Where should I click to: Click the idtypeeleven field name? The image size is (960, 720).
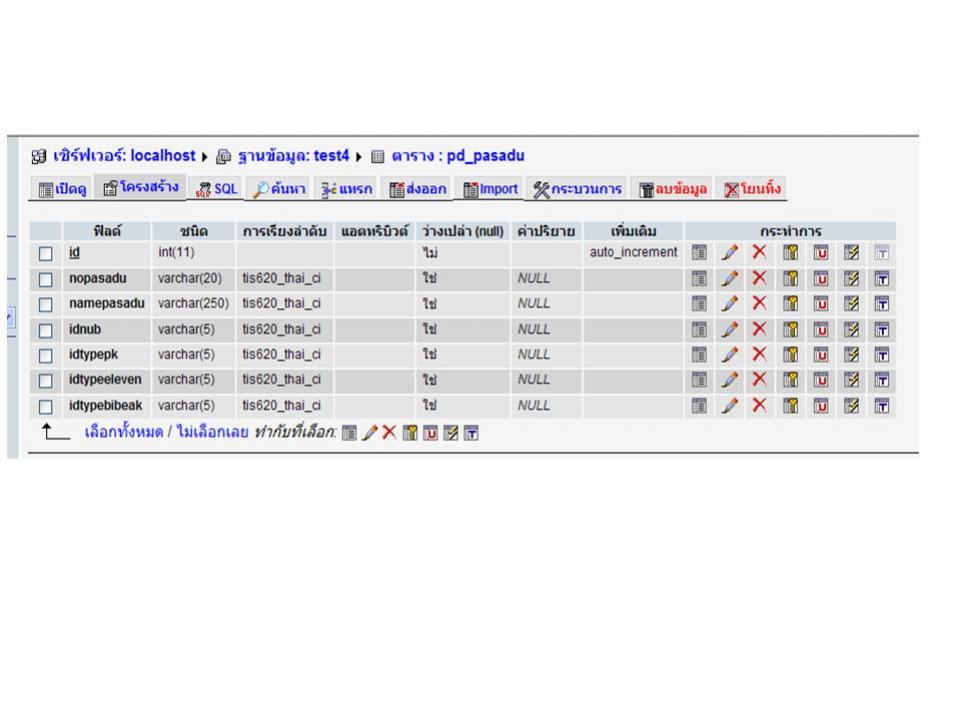[x=105, y=380]
